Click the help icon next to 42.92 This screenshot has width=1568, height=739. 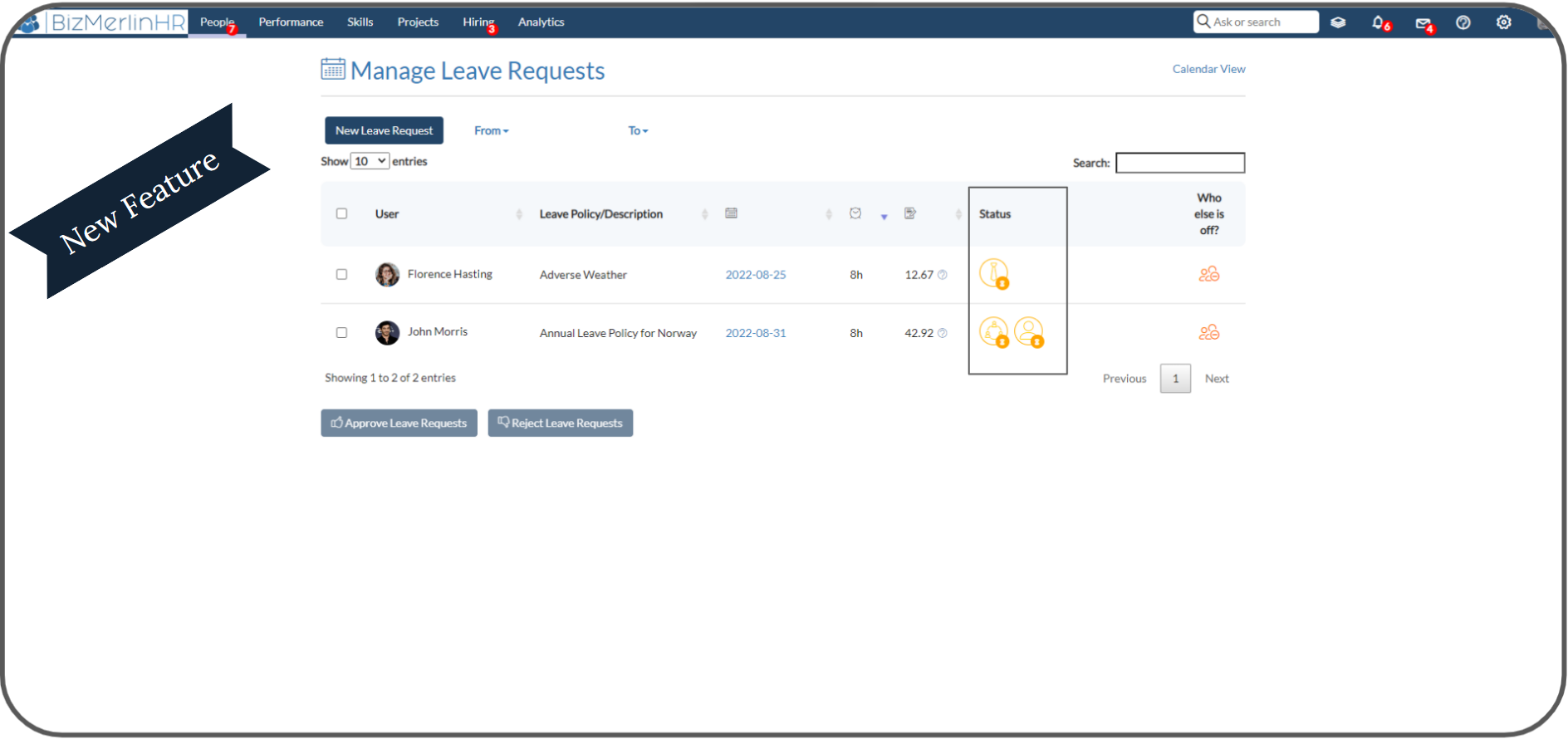[943, 333]
